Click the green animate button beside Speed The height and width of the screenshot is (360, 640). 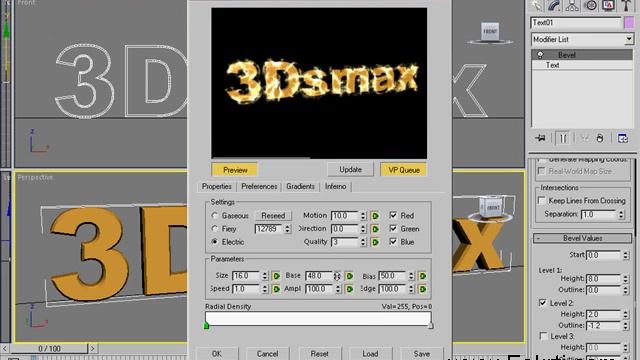click(x=276, y=289)
